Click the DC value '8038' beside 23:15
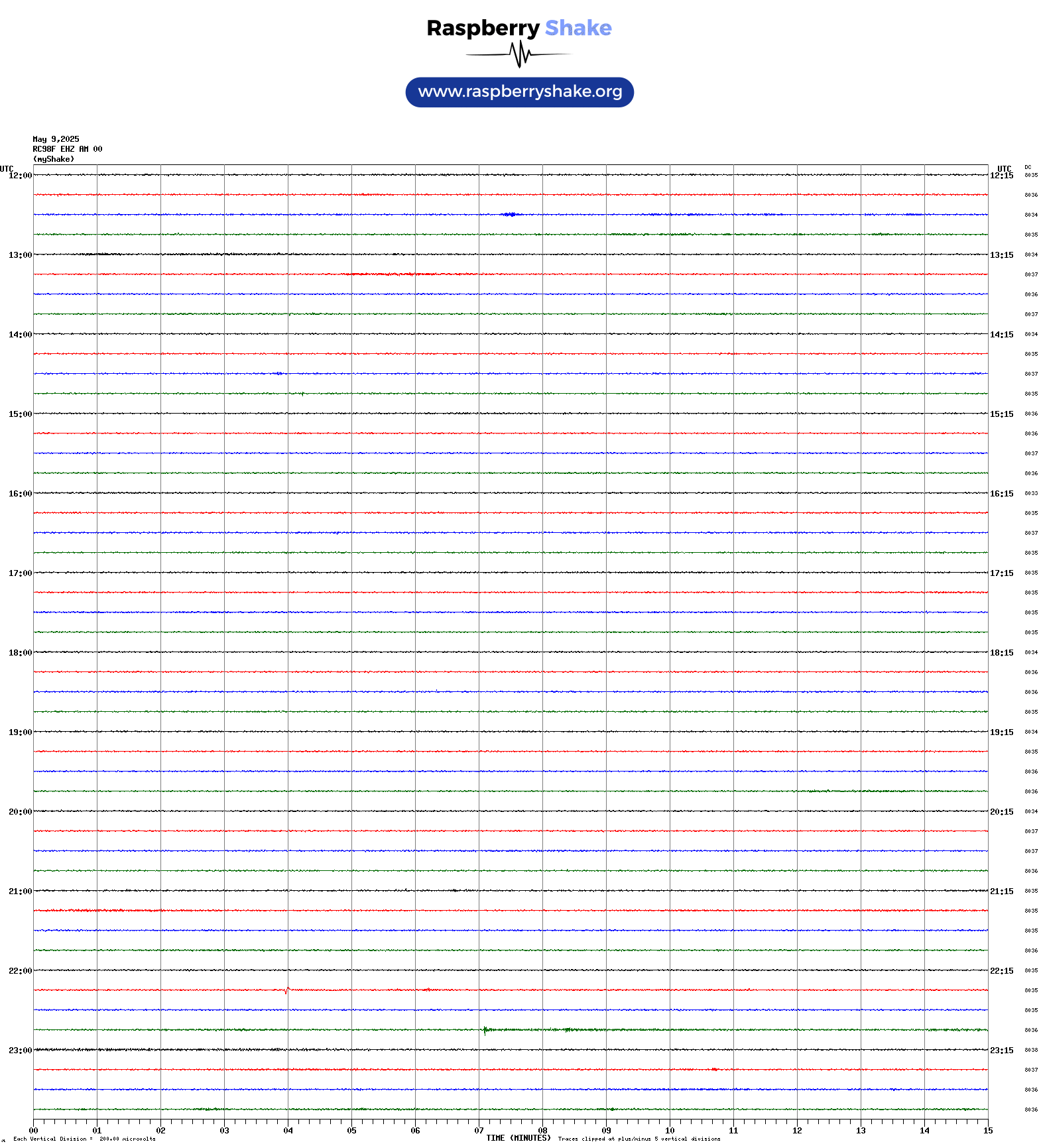 (1031, 1050)
